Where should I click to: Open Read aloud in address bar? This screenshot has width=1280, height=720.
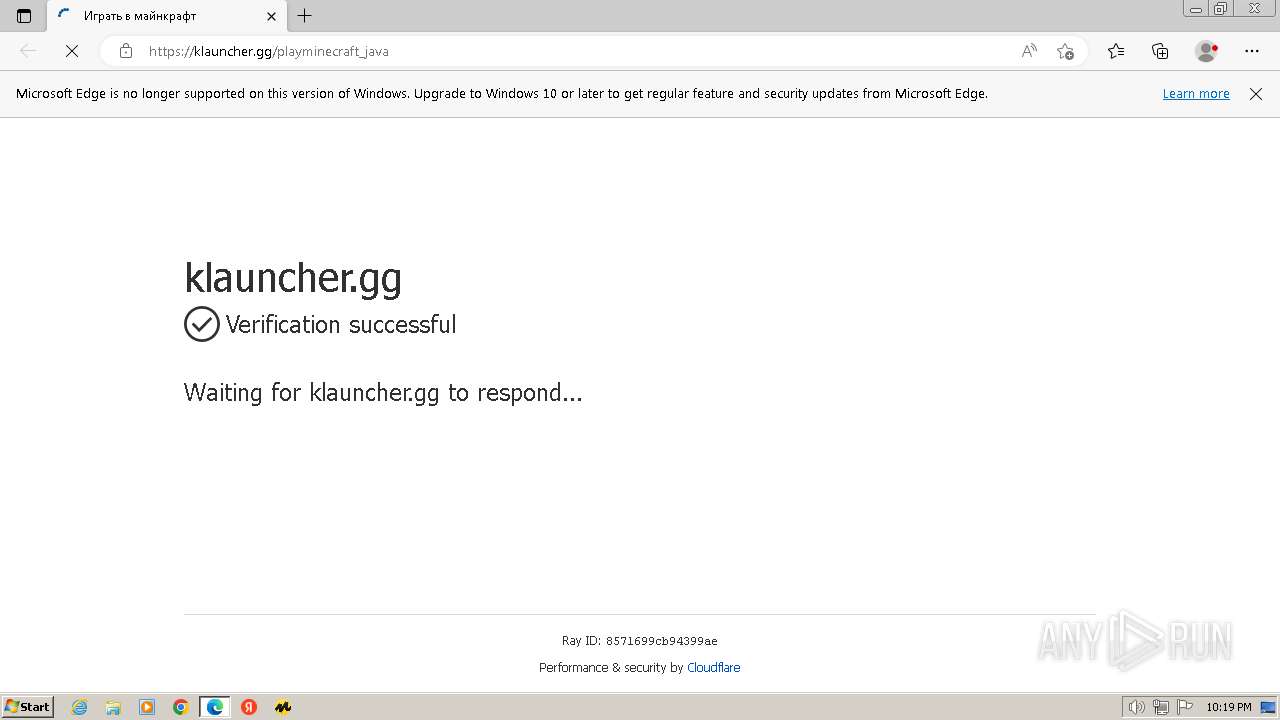point(1029,51)
